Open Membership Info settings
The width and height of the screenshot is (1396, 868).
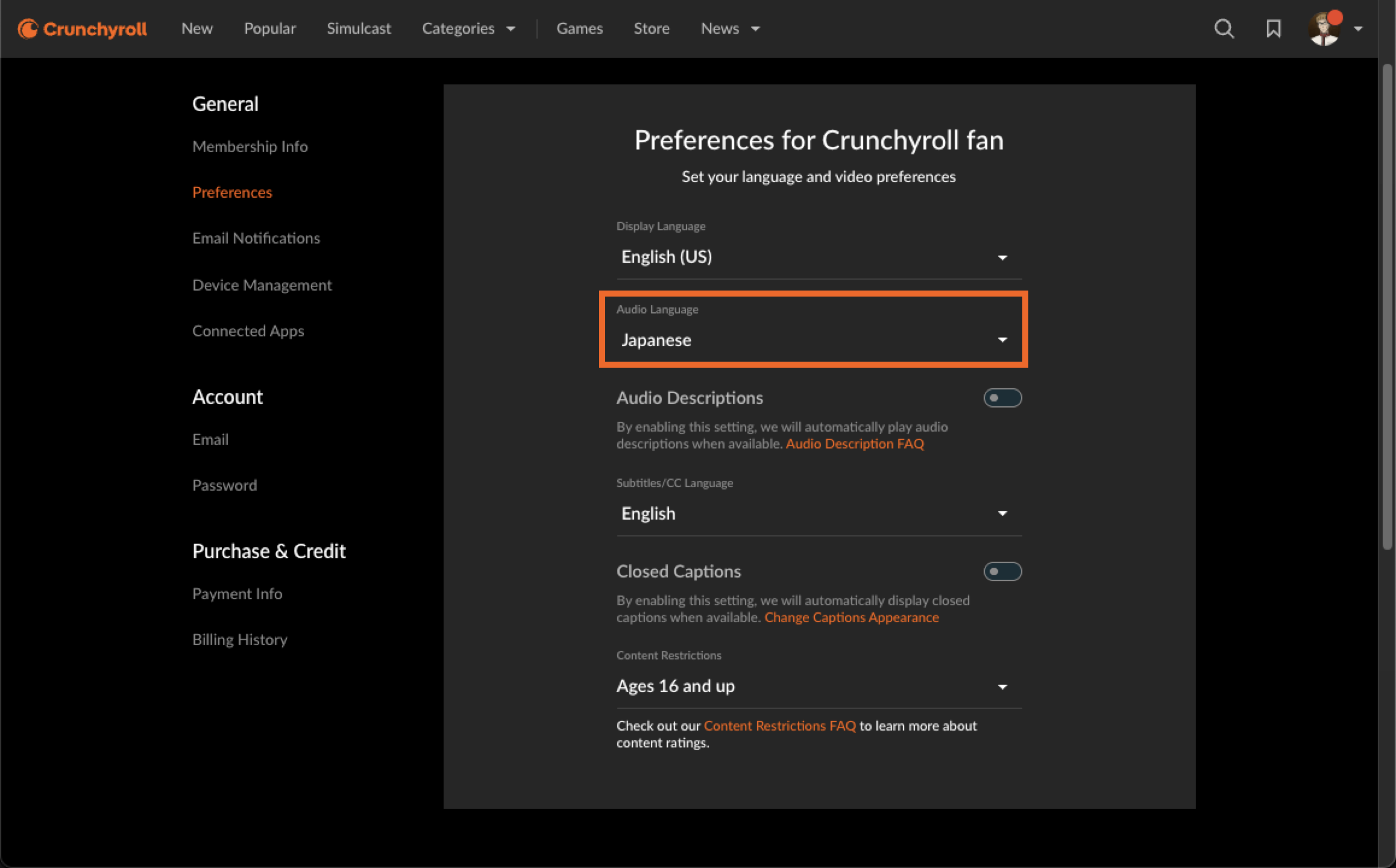(x=250, y=146)
